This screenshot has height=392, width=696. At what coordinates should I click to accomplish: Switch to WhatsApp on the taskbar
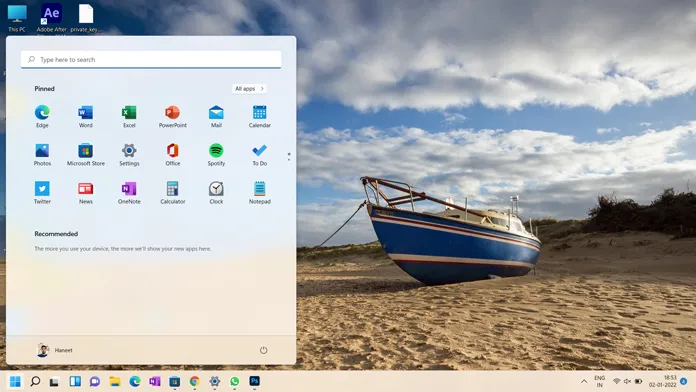[x=234, y=381]
